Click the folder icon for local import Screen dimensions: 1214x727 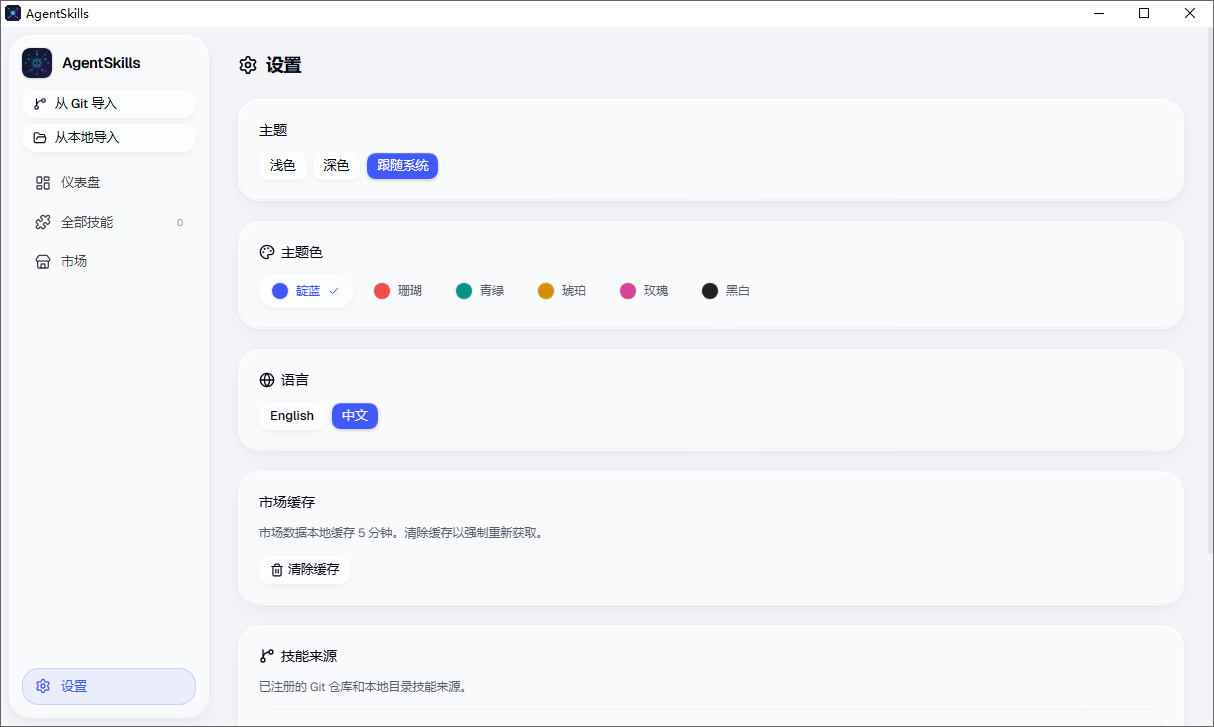click(x=39, y=137)
